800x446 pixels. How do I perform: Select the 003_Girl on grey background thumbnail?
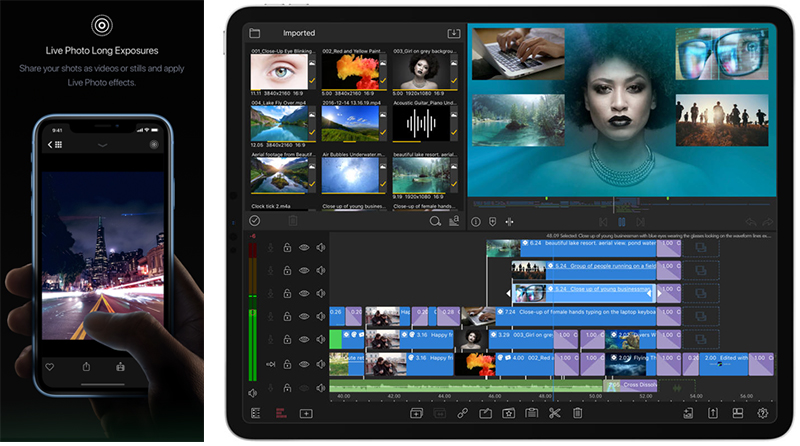421,72
